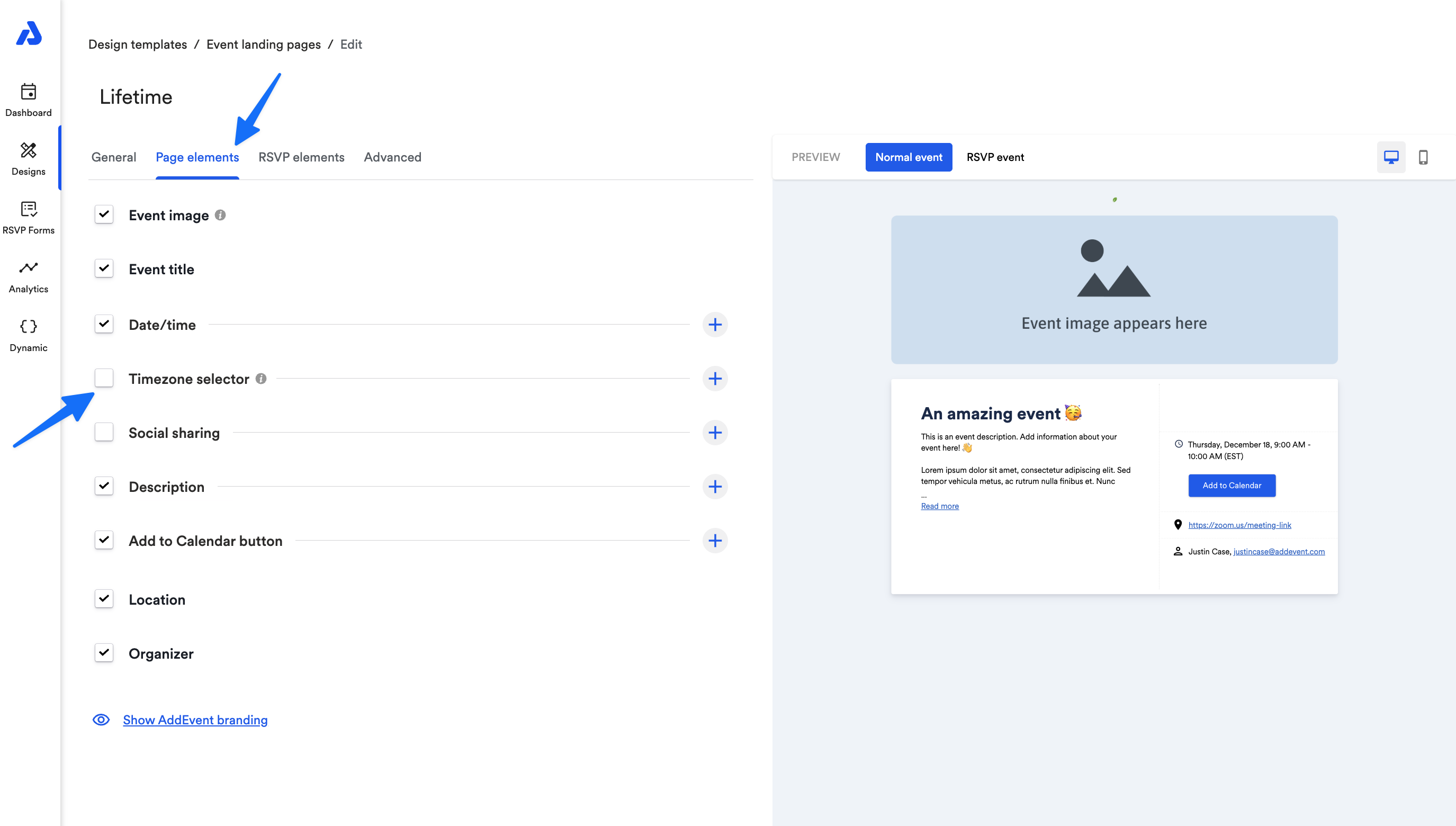1456x826 pixels.
Task: Go to the Designs section
Action: (29, 159)
